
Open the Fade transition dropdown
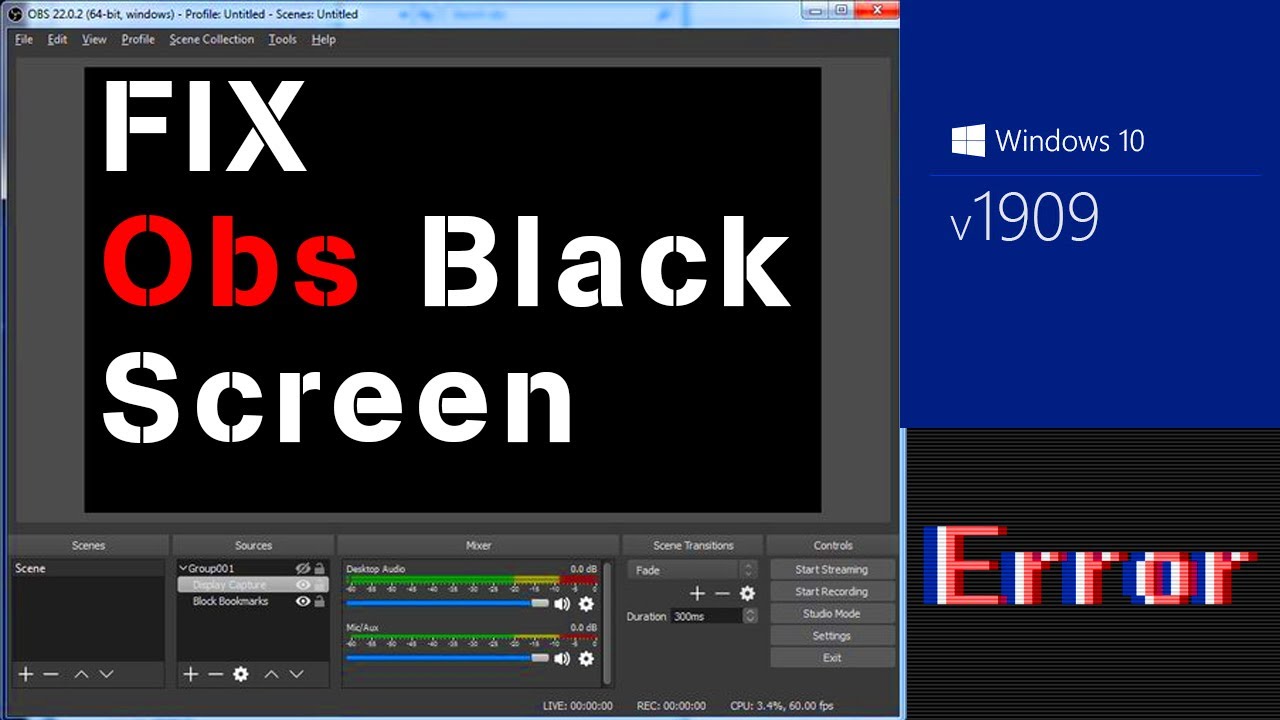tap(693, 570)
